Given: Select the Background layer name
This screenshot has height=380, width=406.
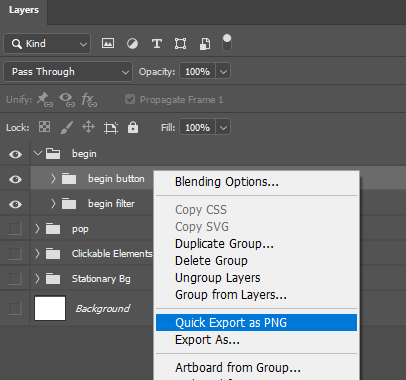Looking at the screenshot, I should point(103,309).
